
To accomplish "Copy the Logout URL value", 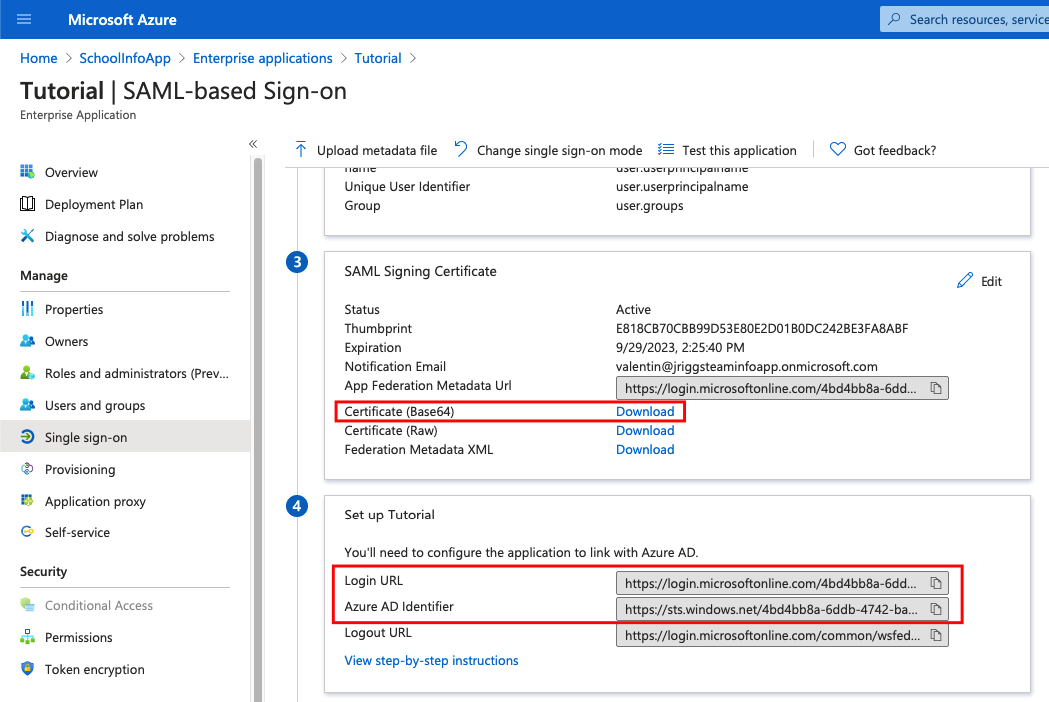I will (x=936, y=635).
